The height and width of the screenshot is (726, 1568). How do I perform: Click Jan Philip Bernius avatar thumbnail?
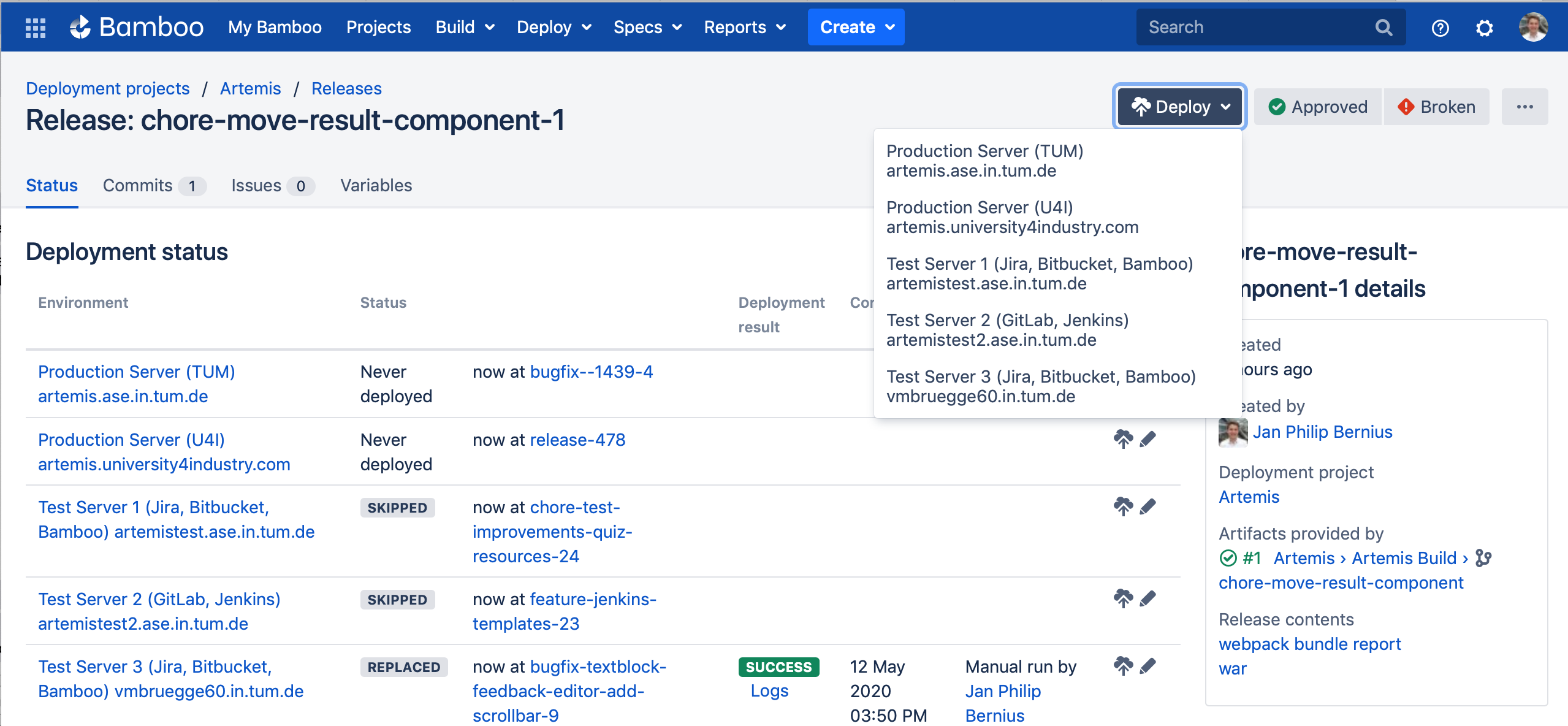(x=1233, y=432)
